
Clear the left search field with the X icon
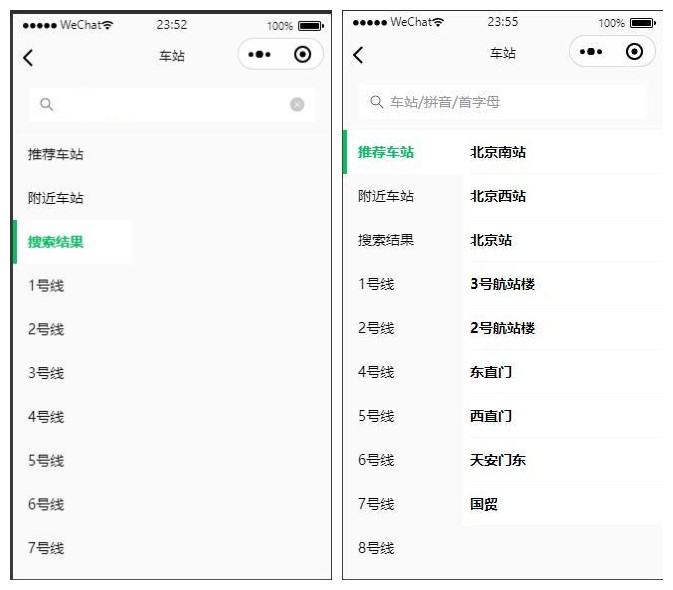click(x=297, y=104)
